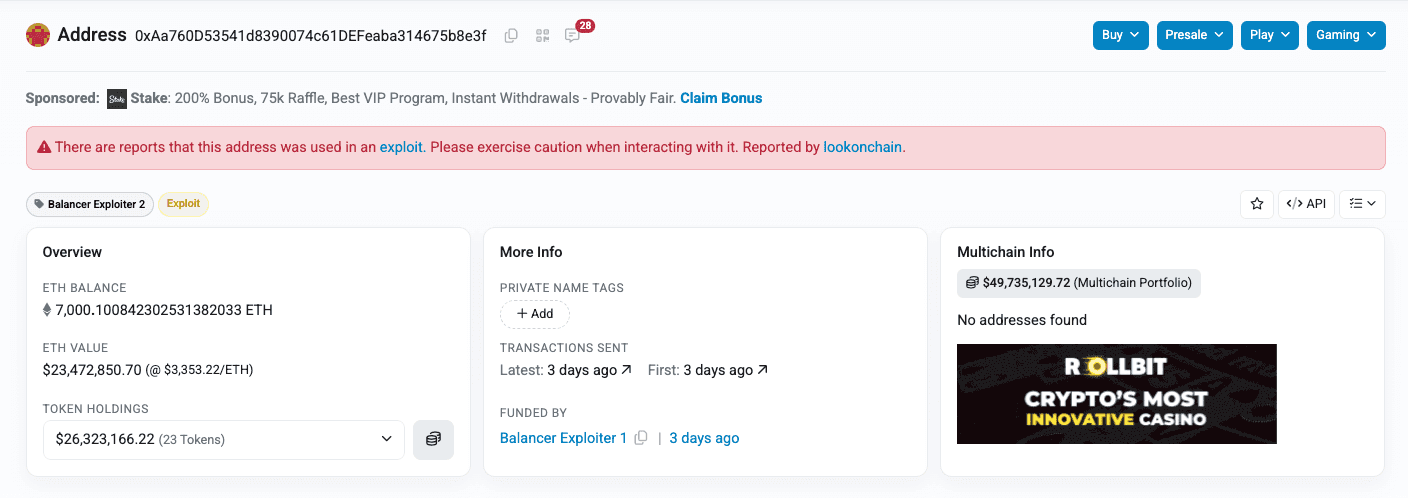Add a private name tag
1408x498 pixels.
(535, 314)
